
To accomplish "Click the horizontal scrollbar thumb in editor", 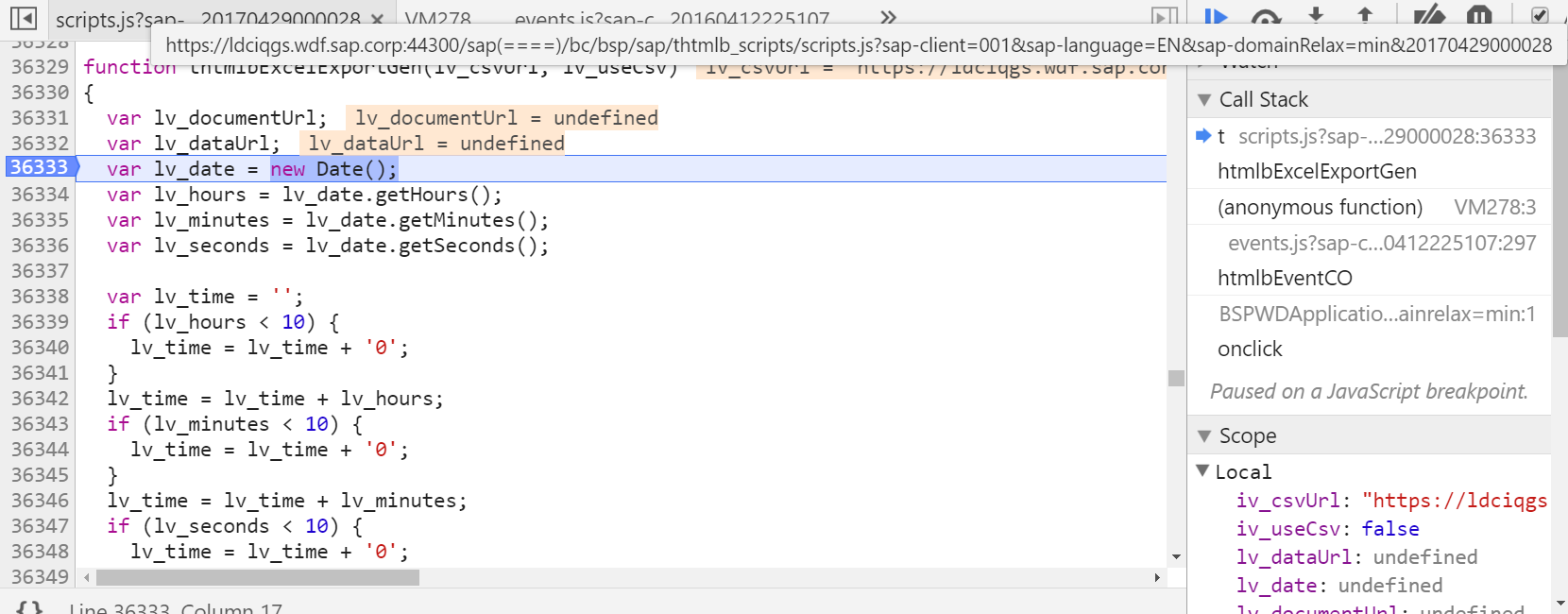I will 257,577.
